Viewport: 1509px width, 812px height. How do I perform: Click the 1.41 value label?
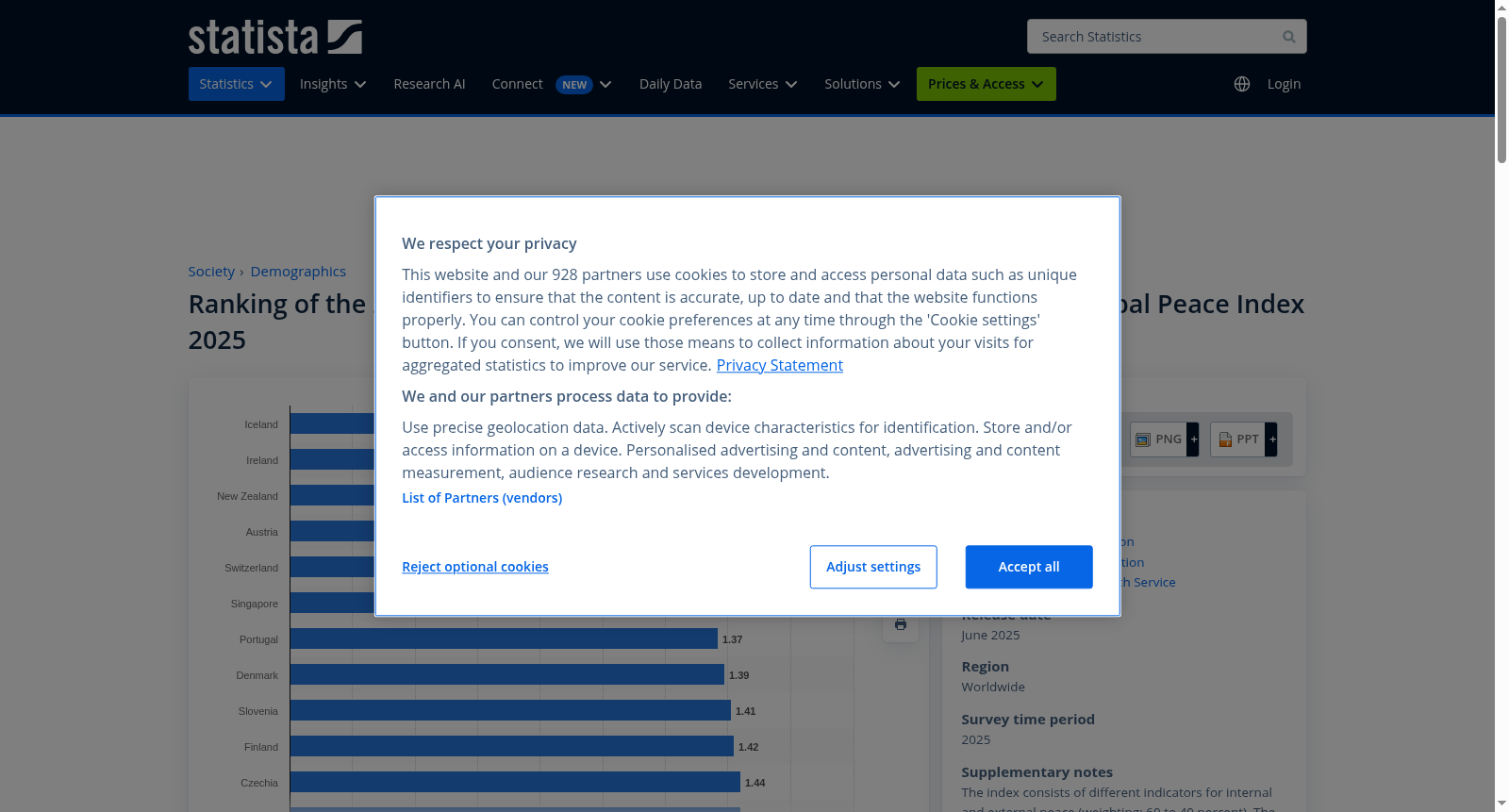point(746,711)
